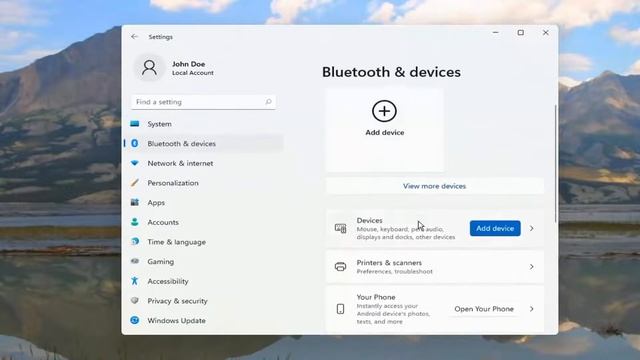Image resolution: width=640 pixels, height=360 pixels.
Task: Click the Windows Update sync icon
Action: pos(135,320)
